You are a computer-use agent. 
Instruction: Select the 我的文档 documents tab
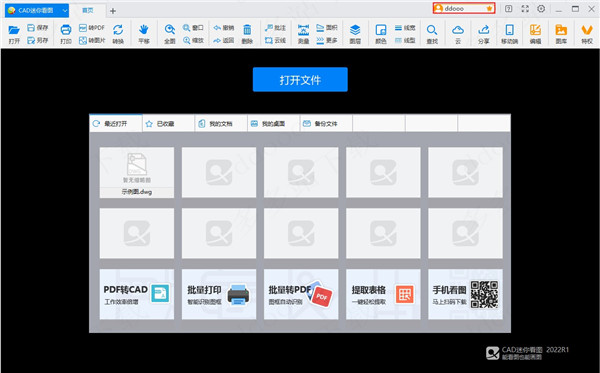221,124
